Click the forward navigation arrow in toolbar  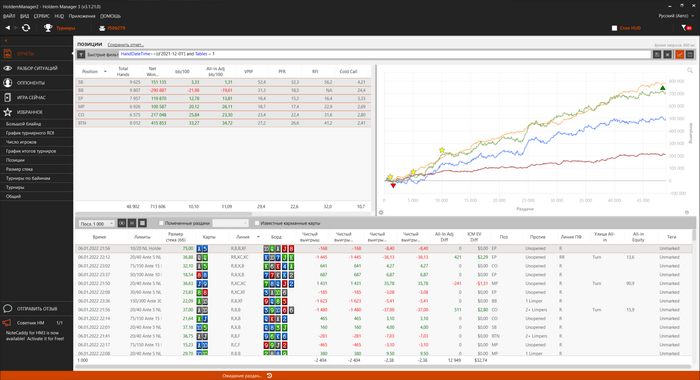16,28
